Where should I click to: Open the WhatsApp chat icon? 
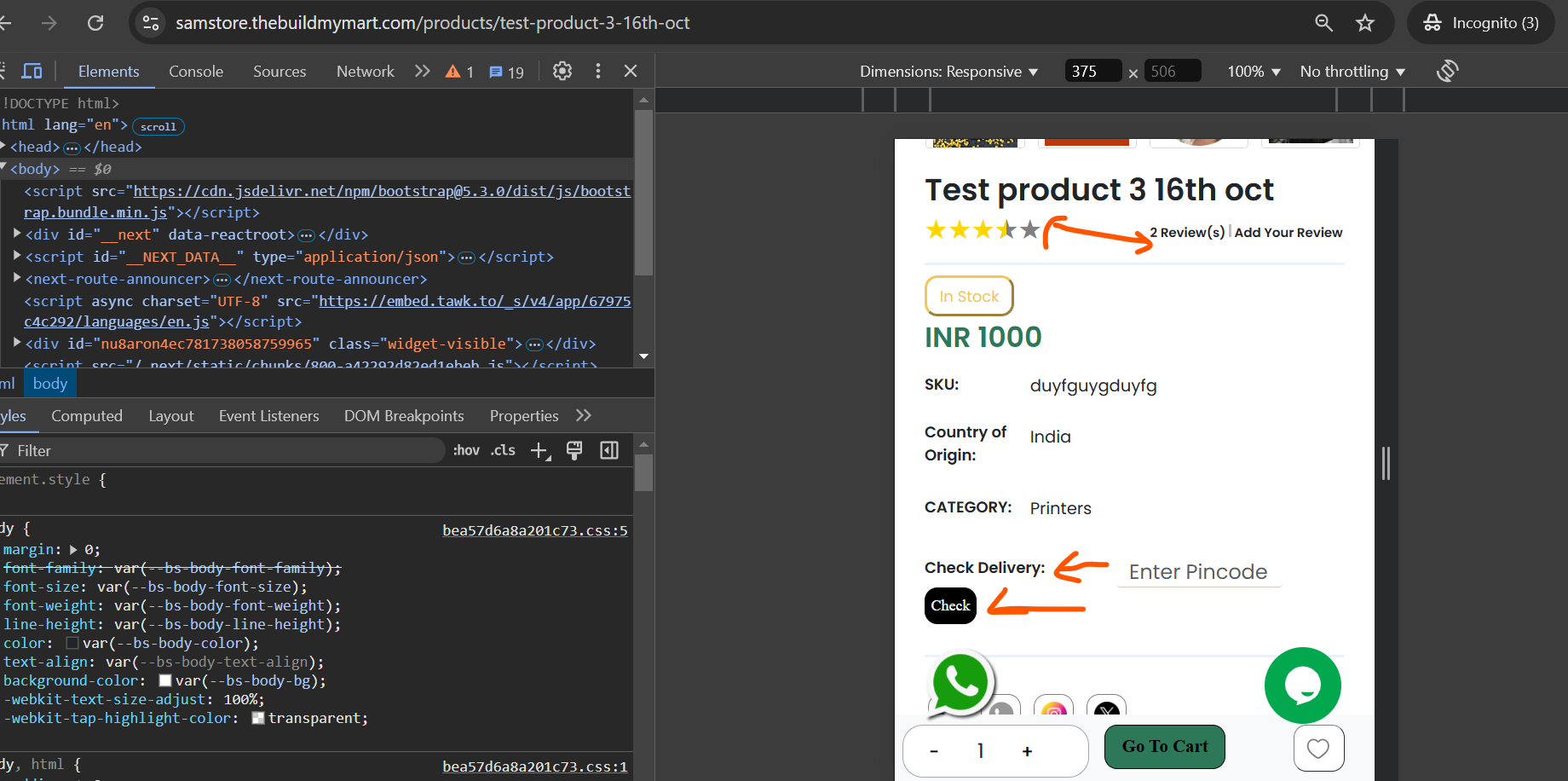[960, 682]
